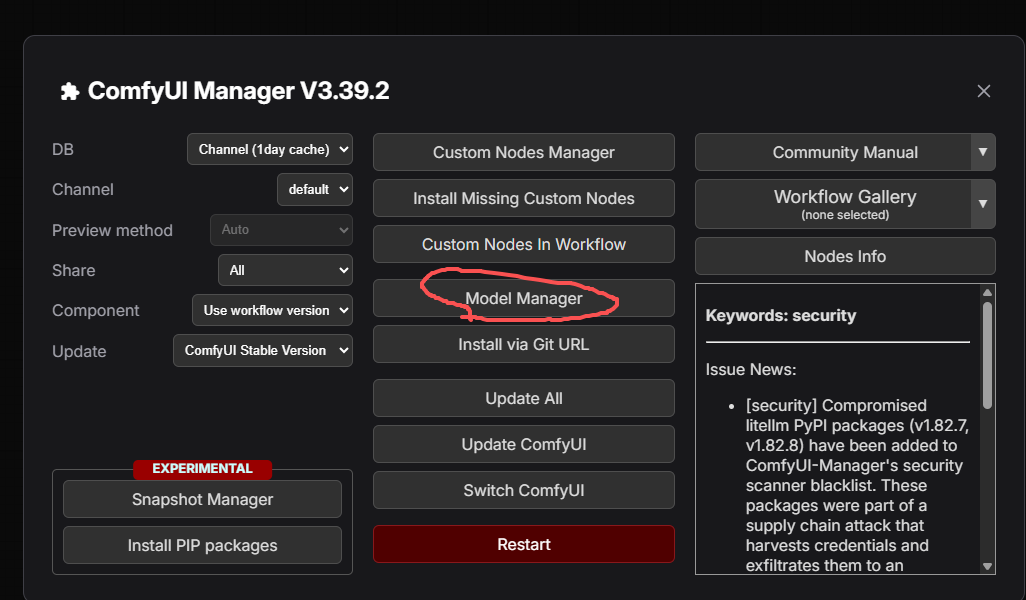The height and width of the screenshot is (600, 1026).
Task: Open the Channel default dropdown
Action: pyautogui.click(x=315, y=189)
